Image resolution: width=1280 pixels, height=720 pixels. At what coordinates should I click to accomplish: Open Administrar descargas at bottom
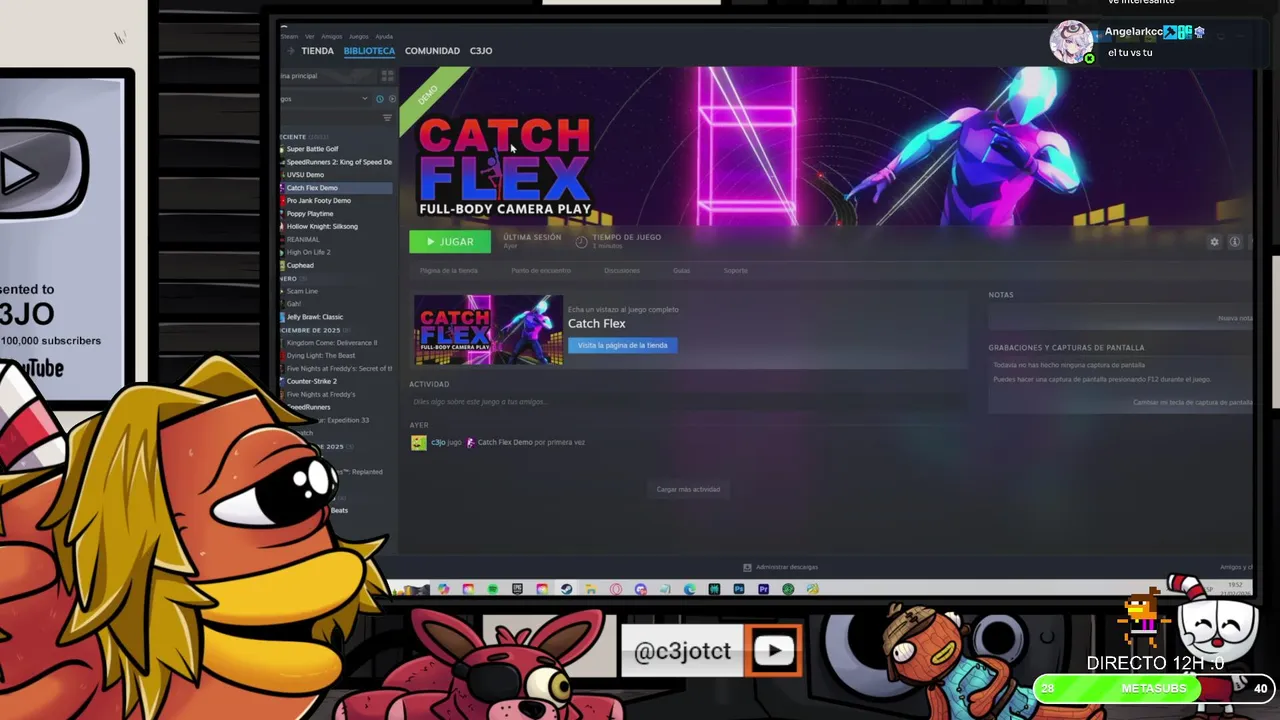pyautogui.click(x=780, y=567)
